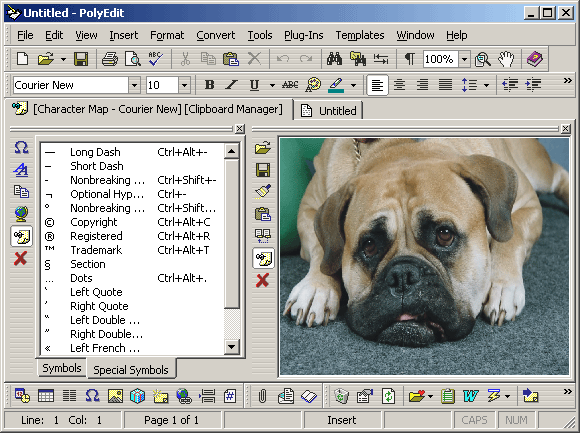Viewport: 580px width, 433px height.
Task: Click the clipboard manager save floppy icon
Action: [x=263, y=170]
